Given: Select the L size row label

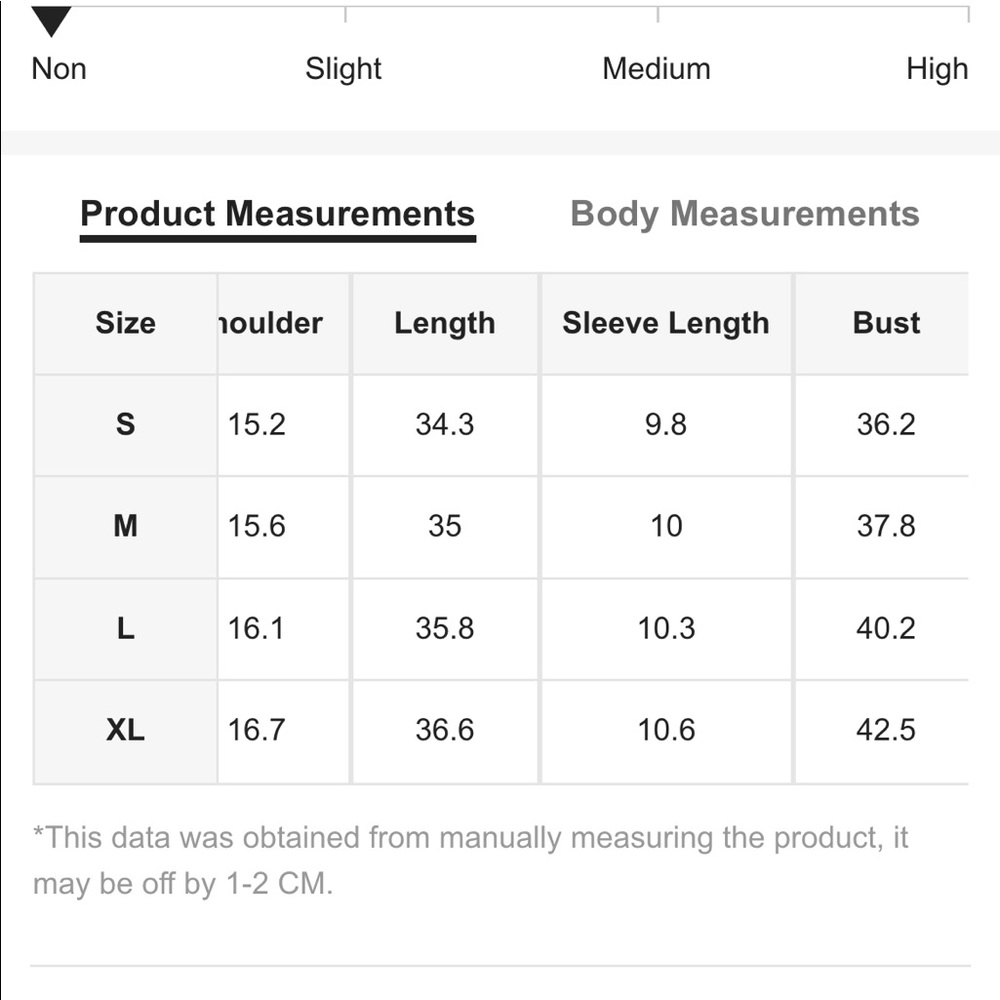Looking at the screenshot, I should click(x=126, y=629).
